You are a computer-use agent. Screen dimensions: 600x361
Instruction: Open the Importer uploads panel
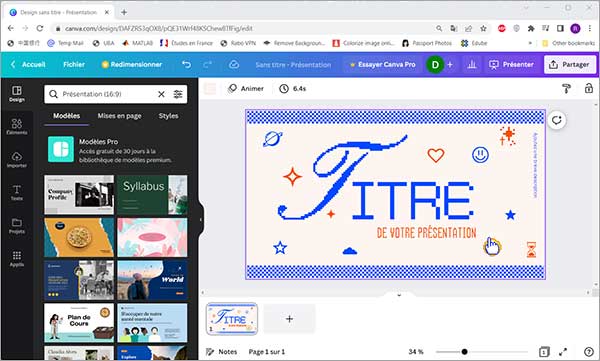point(17,160)
